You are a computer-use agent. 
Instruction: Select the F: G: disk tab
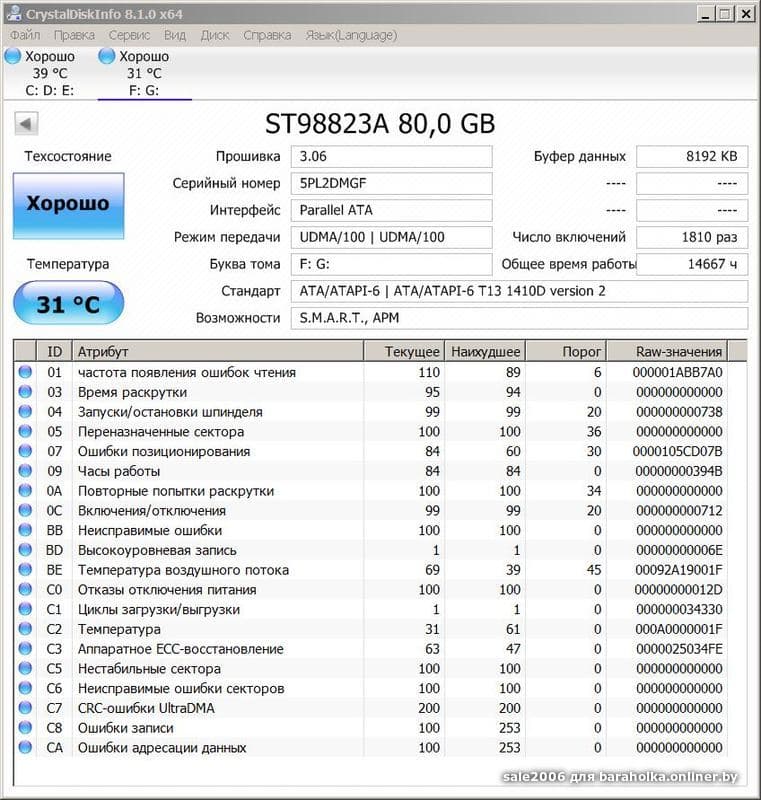pyautogui.click(x=144, y=73)
